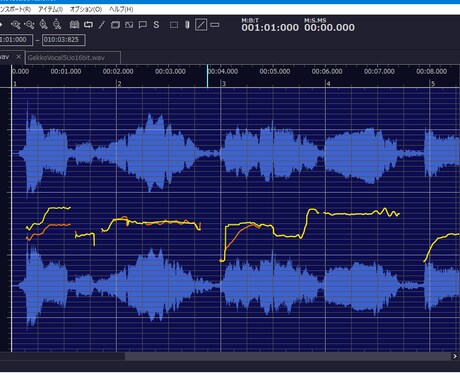This screenshot has width=460, height=380.
Task: Click the M:B:T position display 001:01:000
Action: [x=270, y=27]
